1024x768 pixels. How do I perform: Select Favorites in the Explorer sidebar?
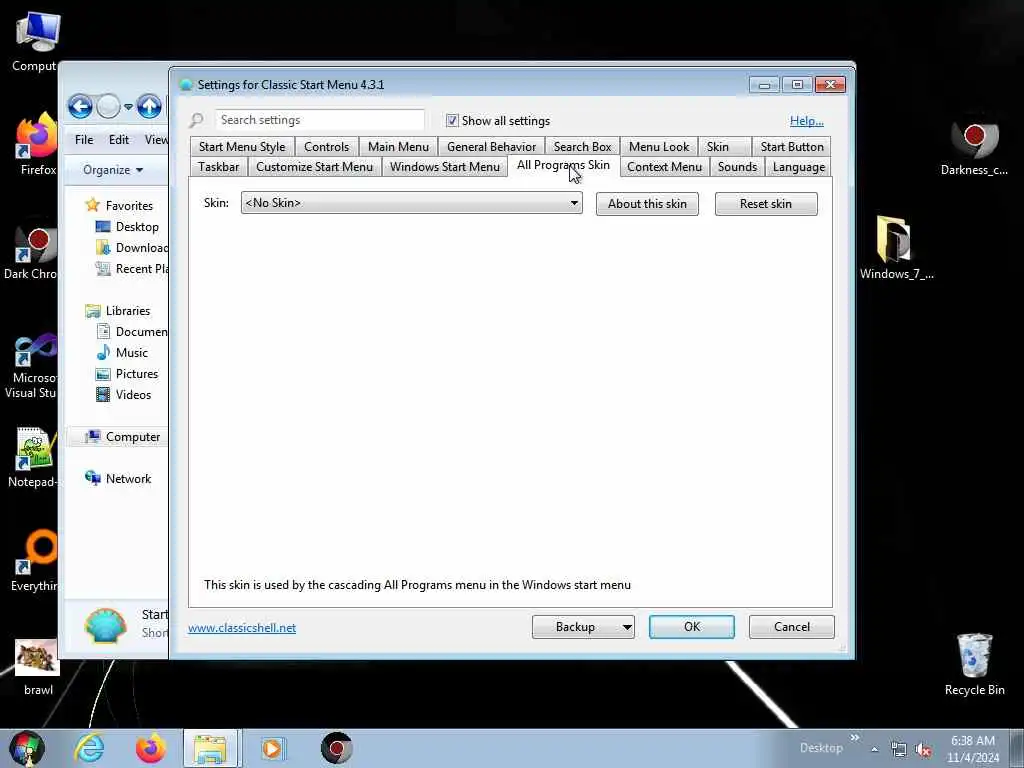tap(120, 206)
